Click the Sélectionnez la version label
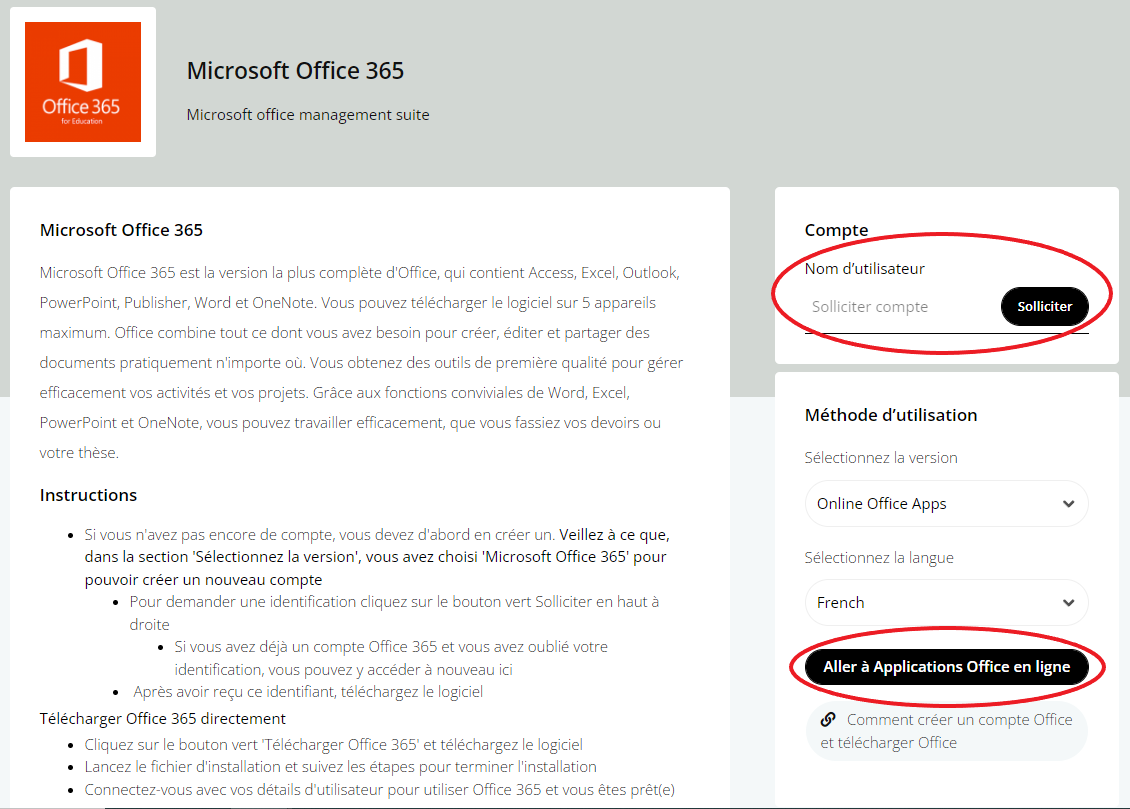Screen dimensions: 1130x809 (881, 457)
